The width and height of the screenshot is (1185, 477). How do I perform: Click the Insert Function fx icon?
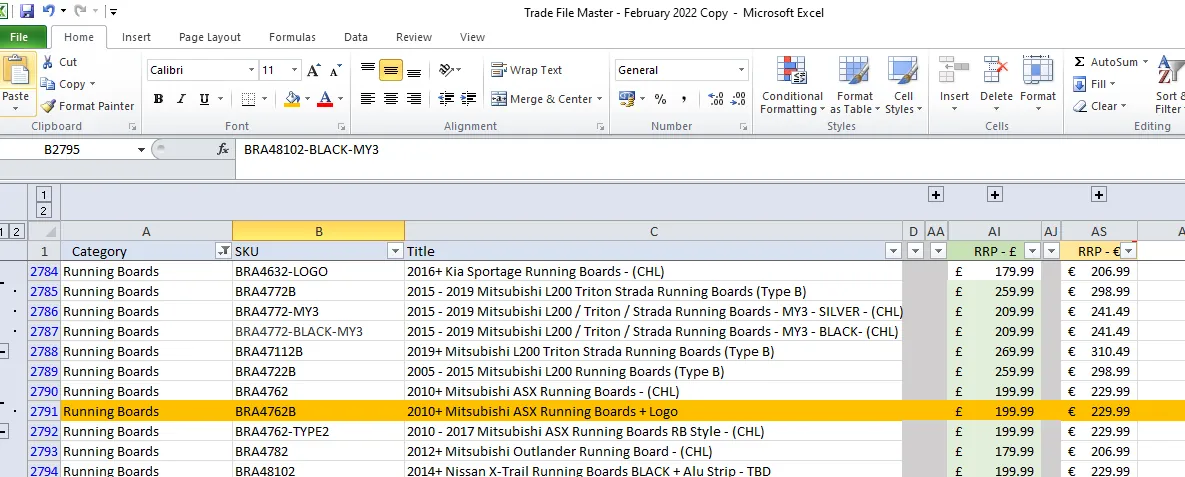[223, 150]
